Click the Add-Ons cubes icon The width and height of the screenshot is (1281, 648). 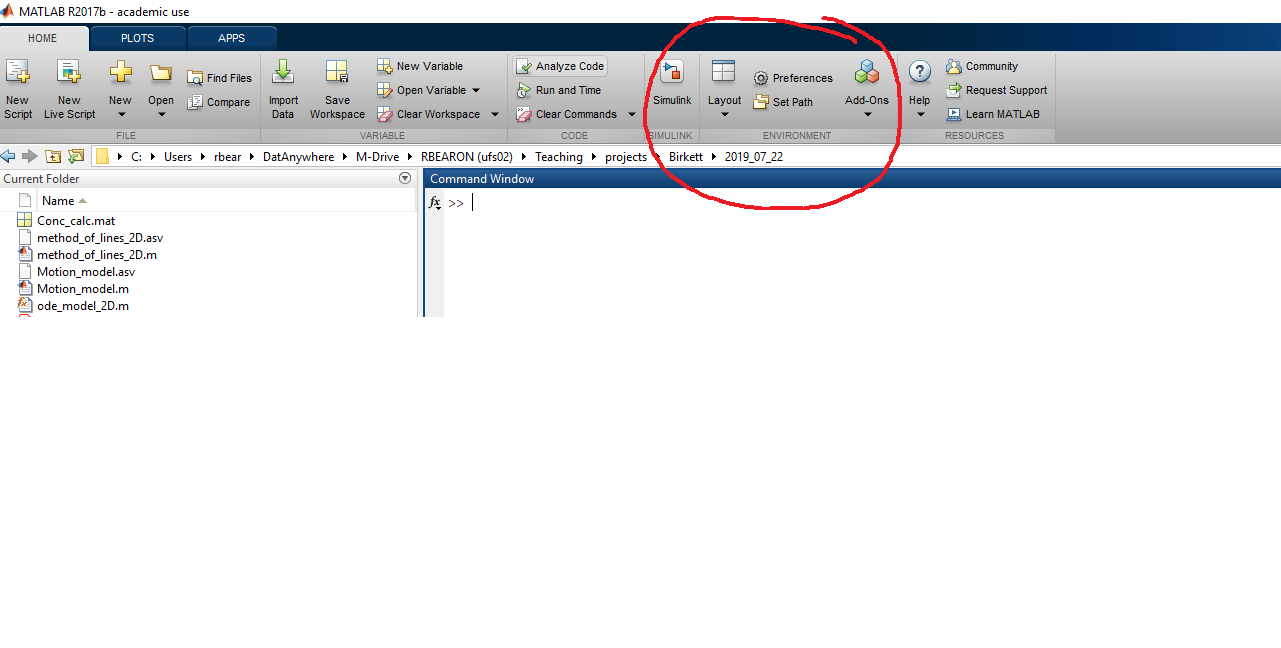tap(867, 73)
